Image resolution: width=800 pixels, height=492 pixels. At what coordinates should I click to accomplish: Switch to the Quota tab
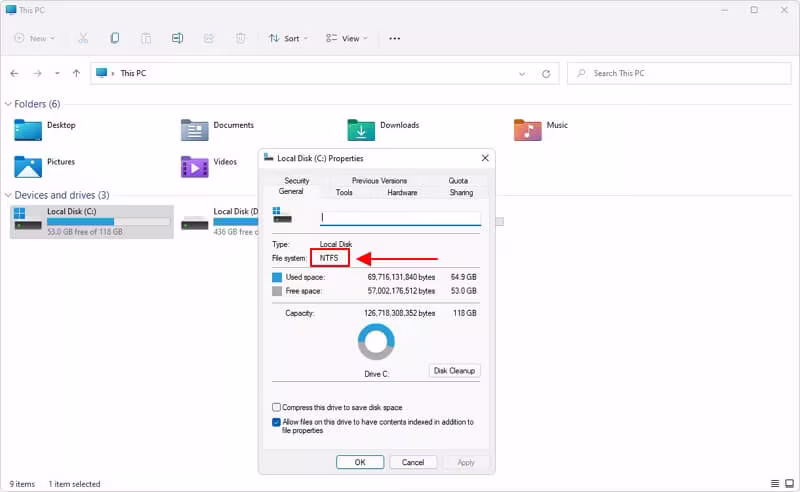(x=458, y=181)
